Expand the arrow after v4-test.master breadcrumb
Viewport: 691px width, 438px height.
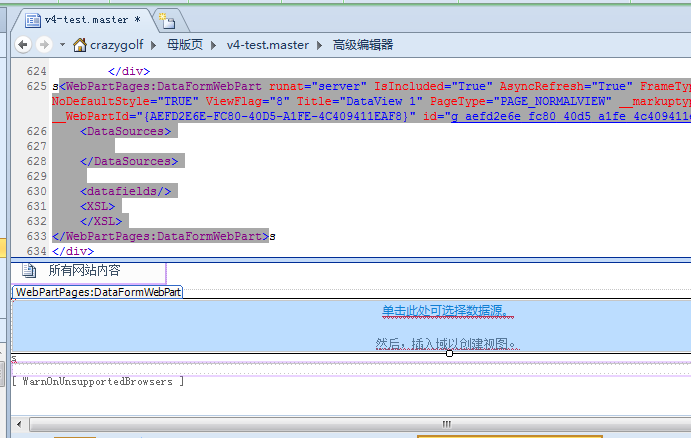pos(319,45)
